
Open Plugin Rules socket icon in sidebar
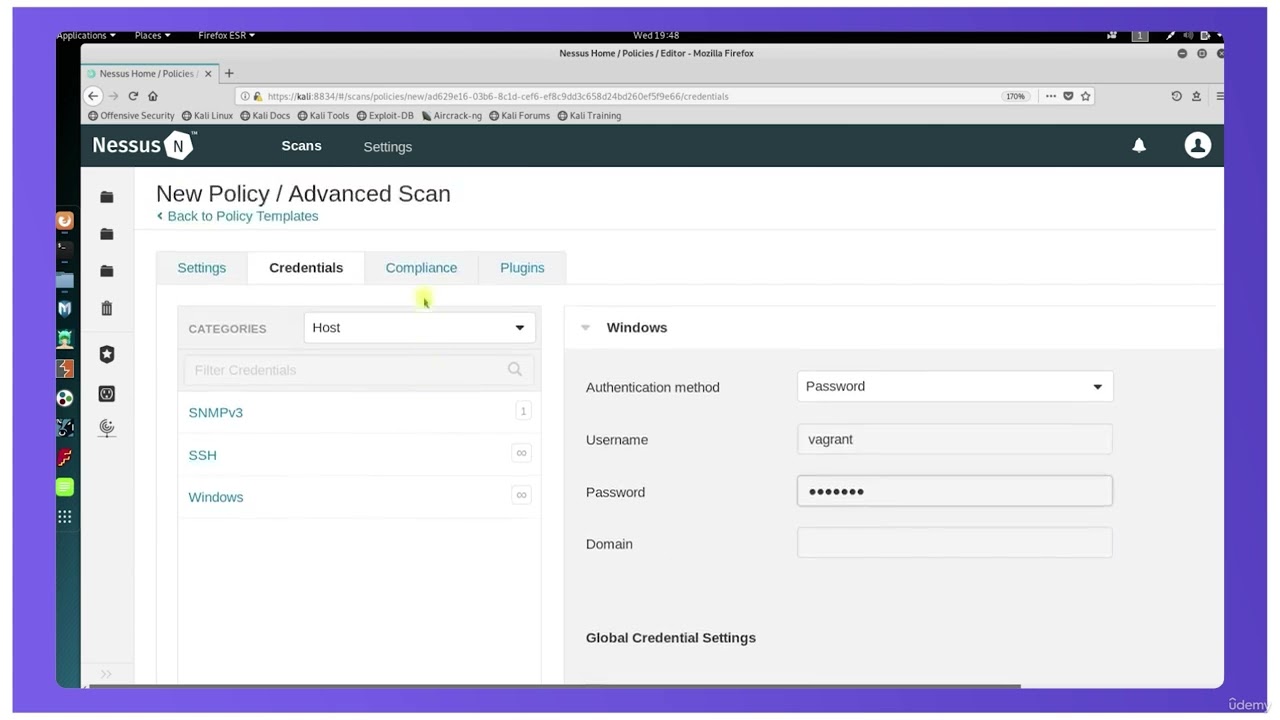point(107,394)
